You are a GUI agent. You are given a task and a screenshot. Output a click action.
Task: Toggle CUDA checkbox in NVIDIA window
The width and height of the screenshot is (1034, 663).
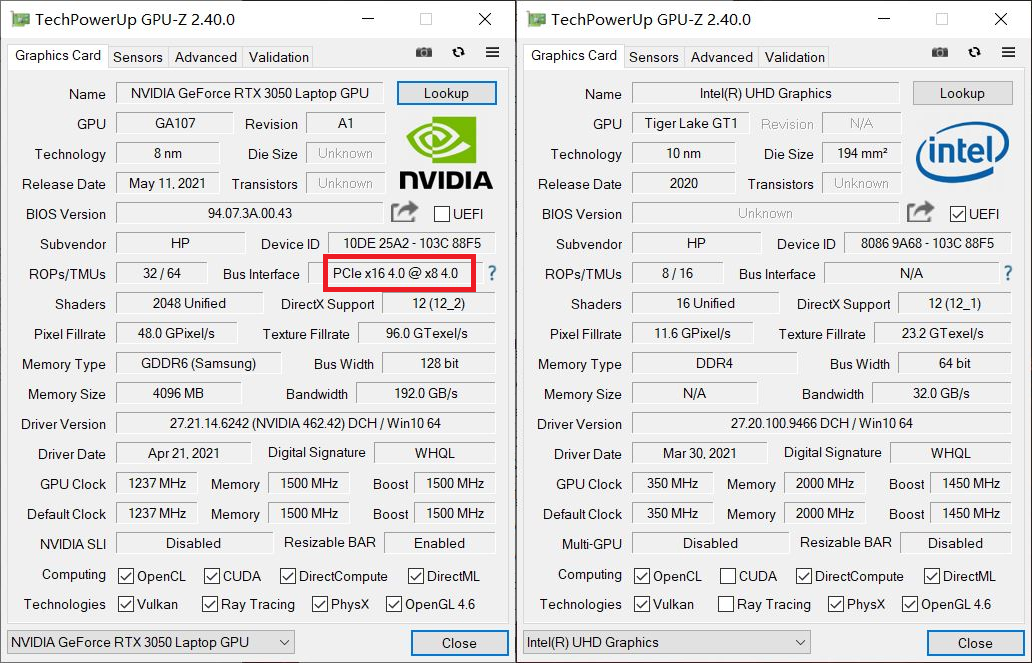pos(212,576)
